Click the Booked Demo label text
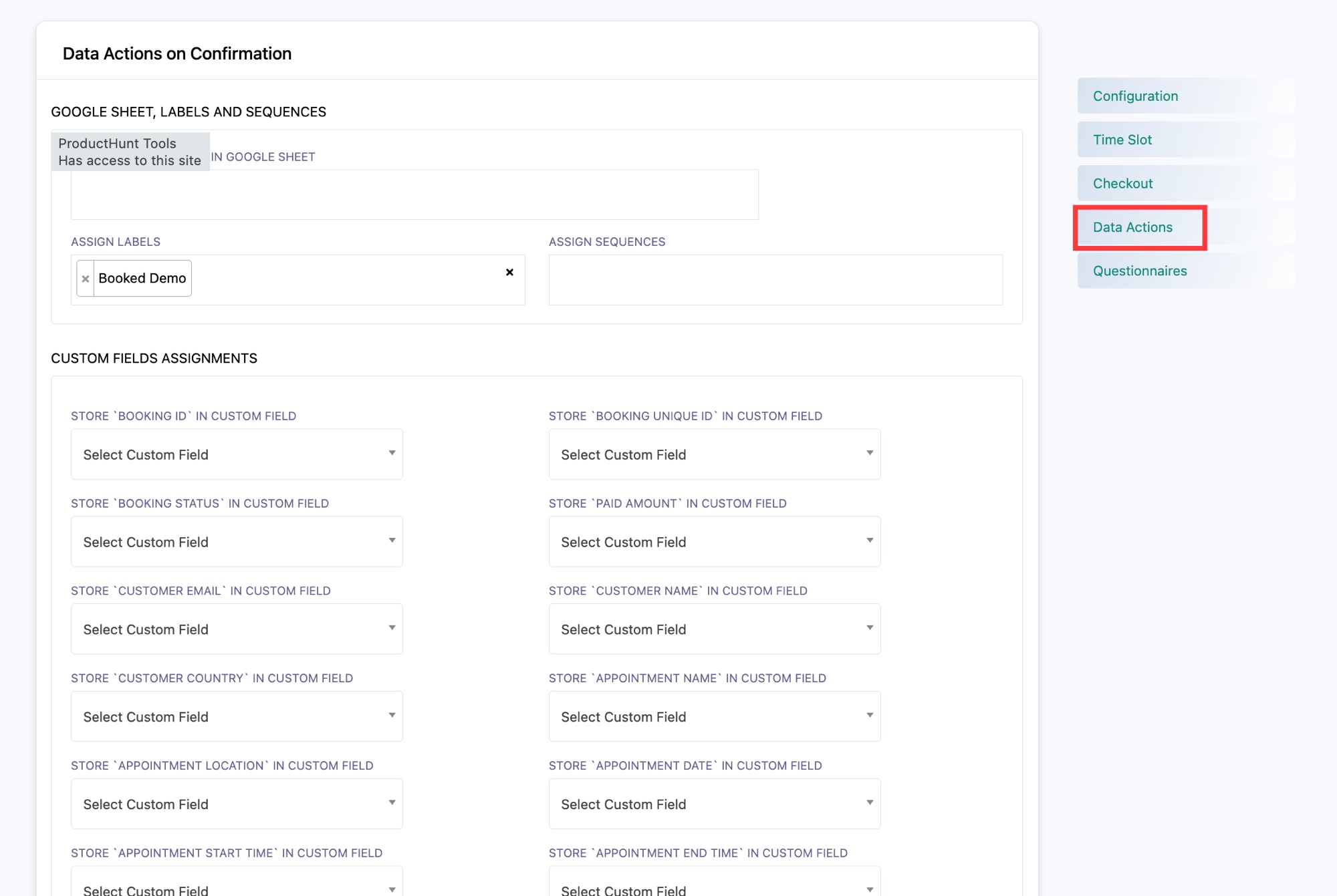This screenshot has width=1337, height=896. coord(142,279)
